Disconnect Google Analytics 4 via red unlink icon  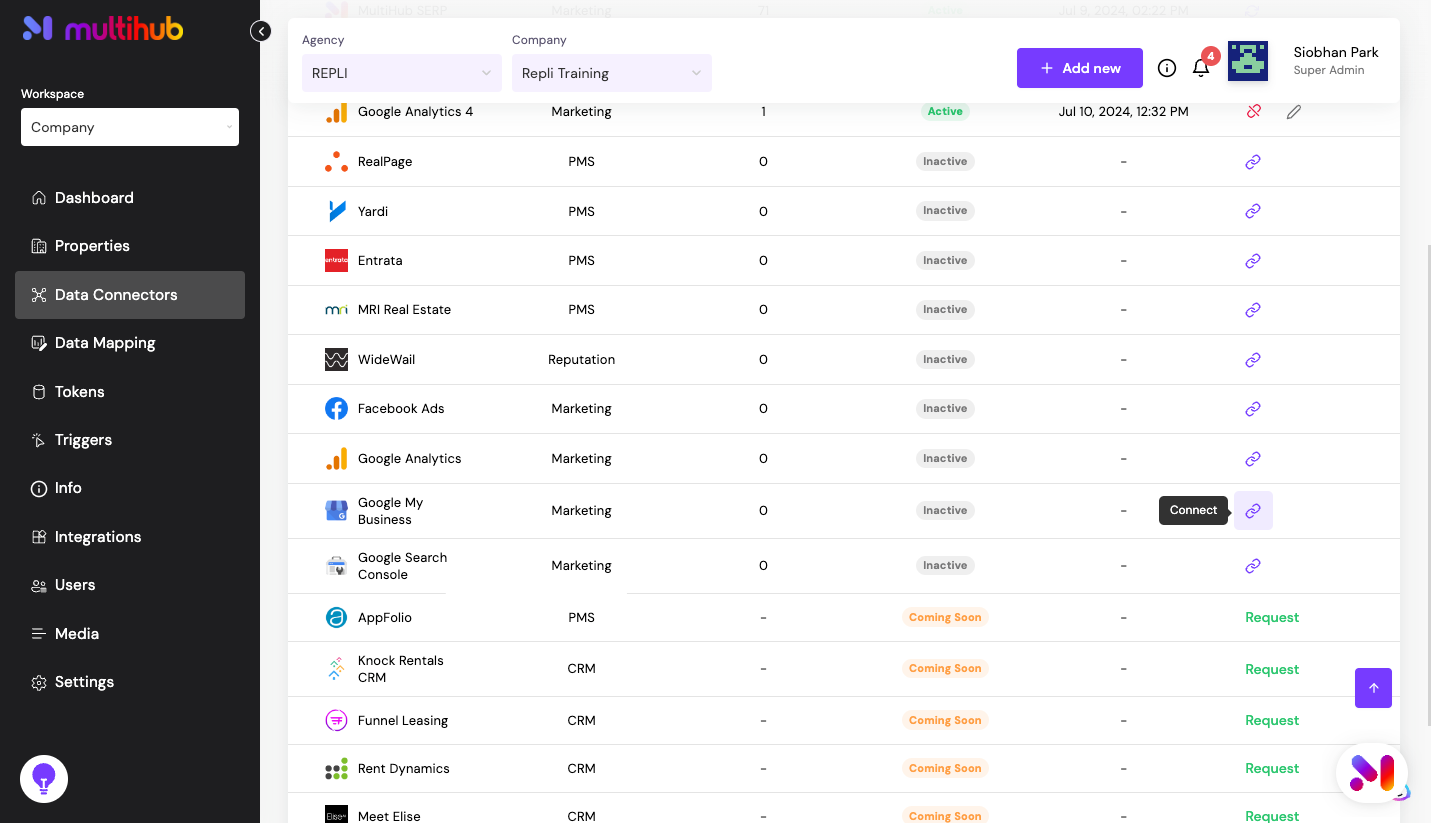(x=1253, y=112)
